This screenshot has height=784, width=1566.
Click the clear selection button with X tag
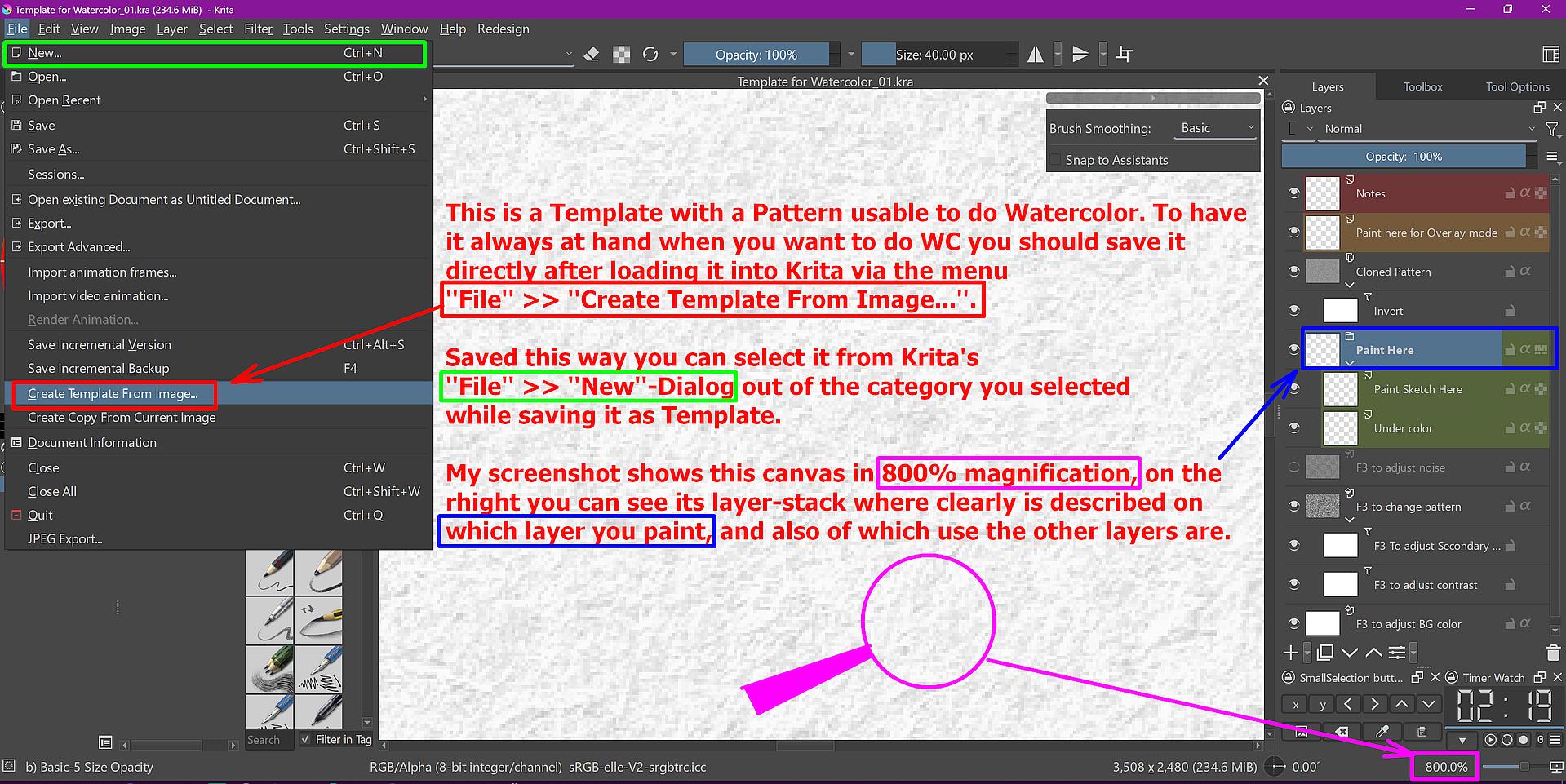click(1342, 732)
